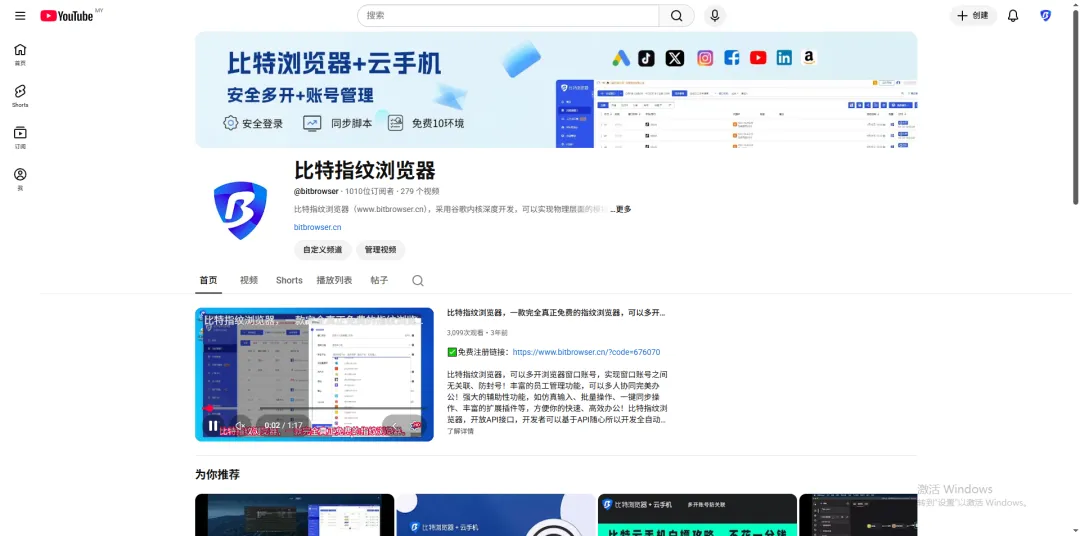Click the YouTube logo
This screenshot has height=536, width=1080.
pos(67,16)
